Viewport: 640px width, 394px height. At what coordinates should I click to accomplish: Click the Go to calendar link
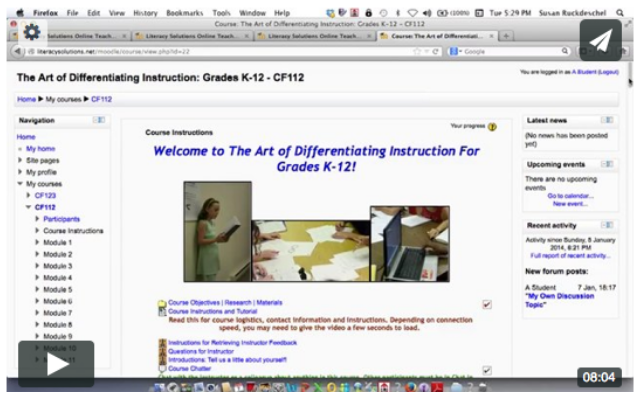570,196
